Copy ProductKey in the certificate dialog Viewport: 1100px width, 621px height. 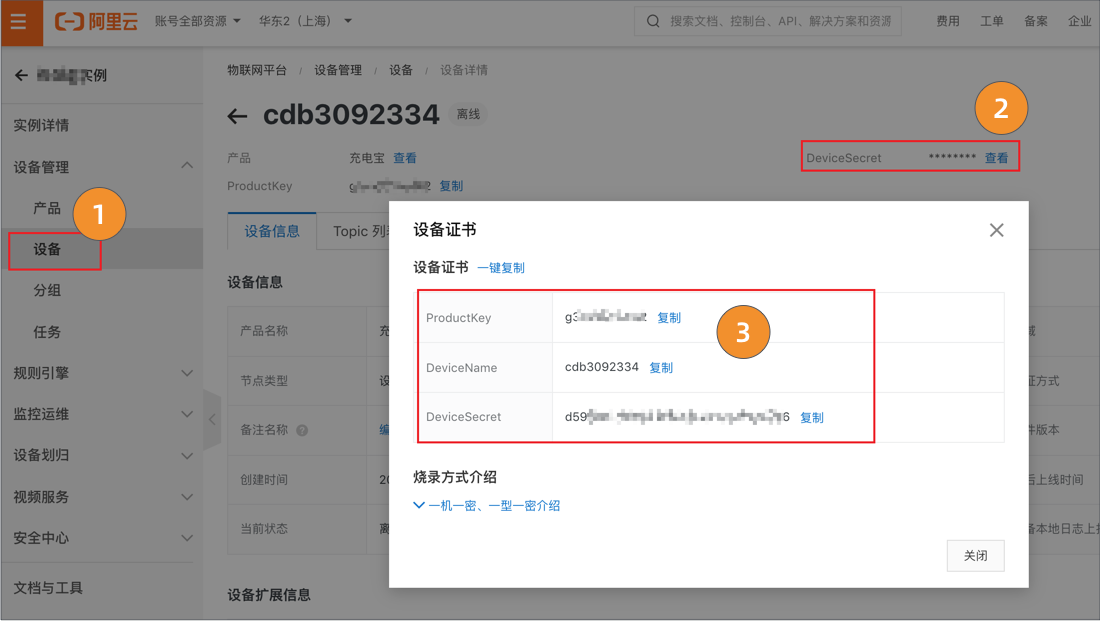tap(669, 318)
